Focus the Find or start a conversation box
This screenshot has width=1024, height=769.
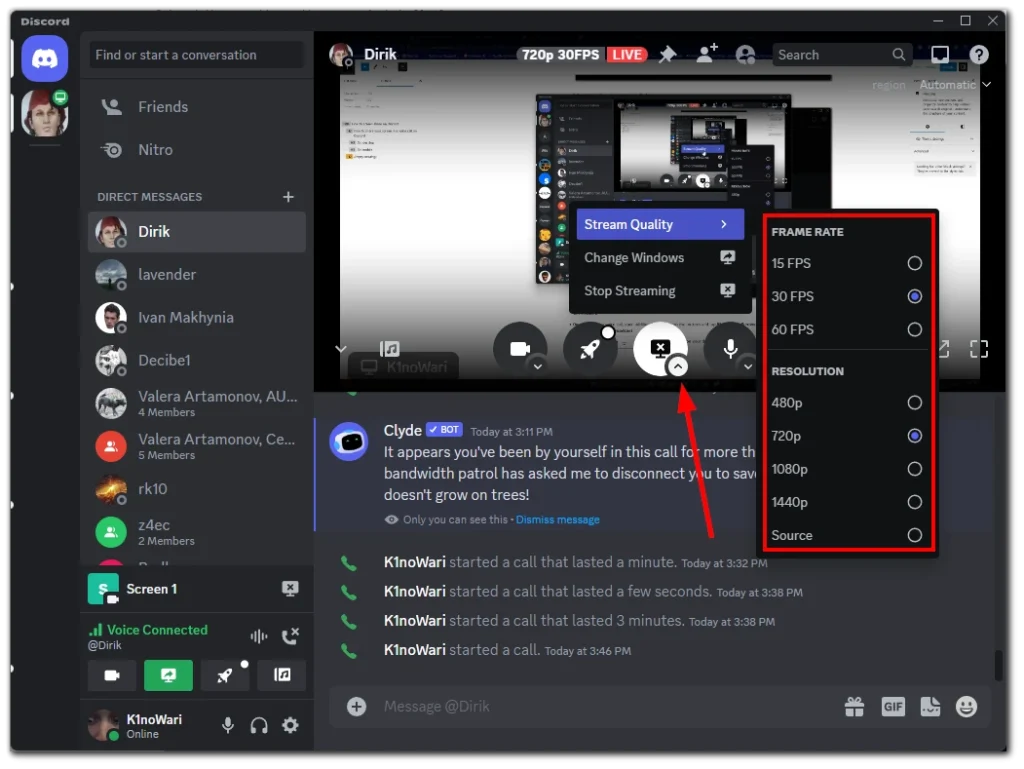click(x=197, y=55)
